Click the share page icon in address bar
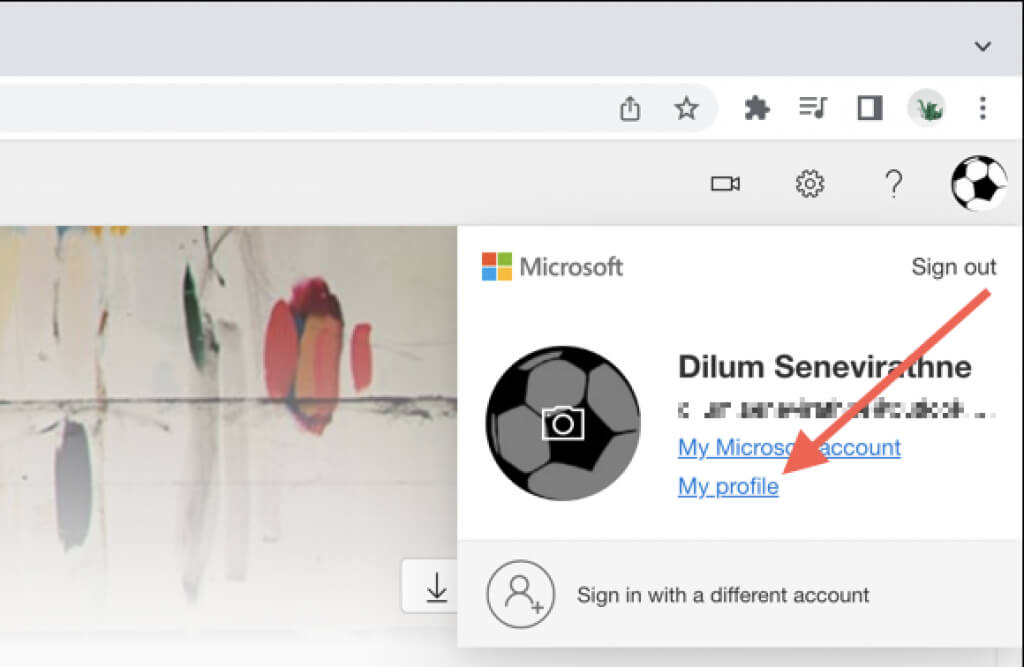 point(630,108)
